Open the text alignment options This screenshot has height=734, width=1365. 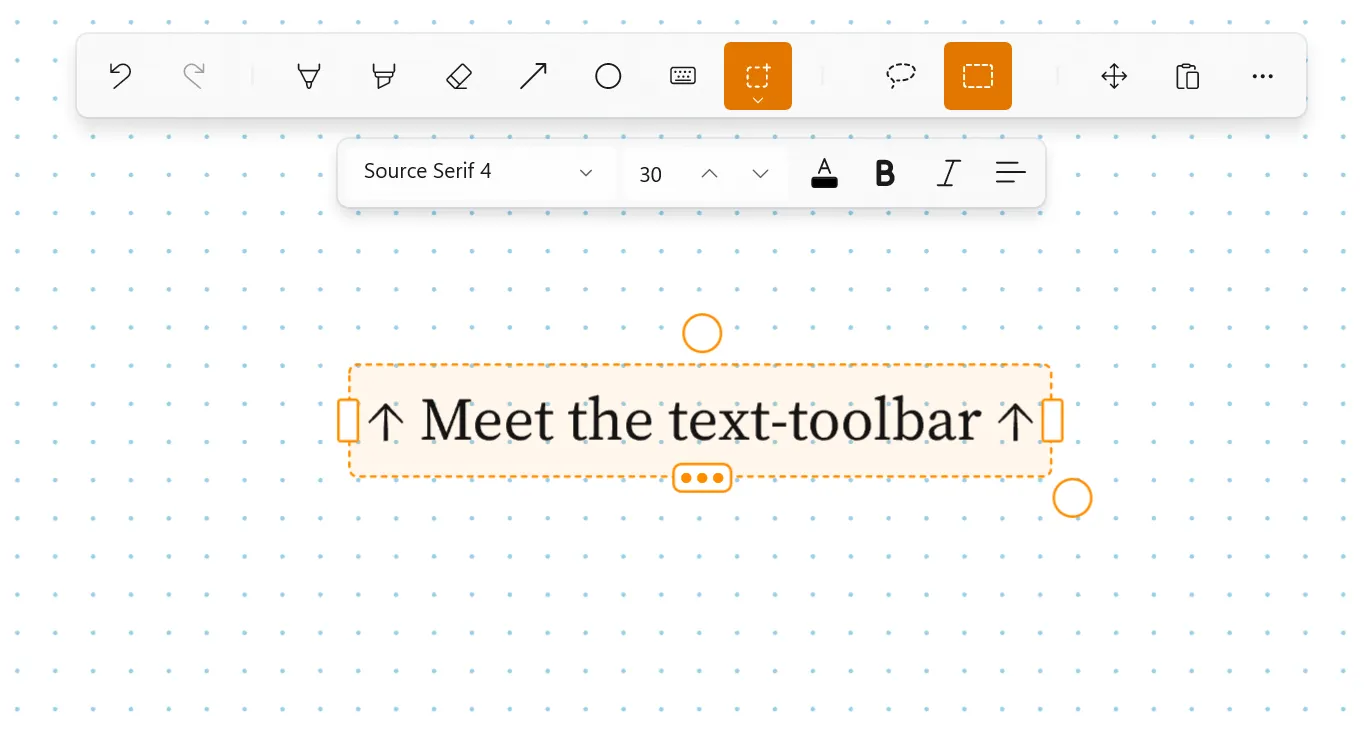point(1011,173)
